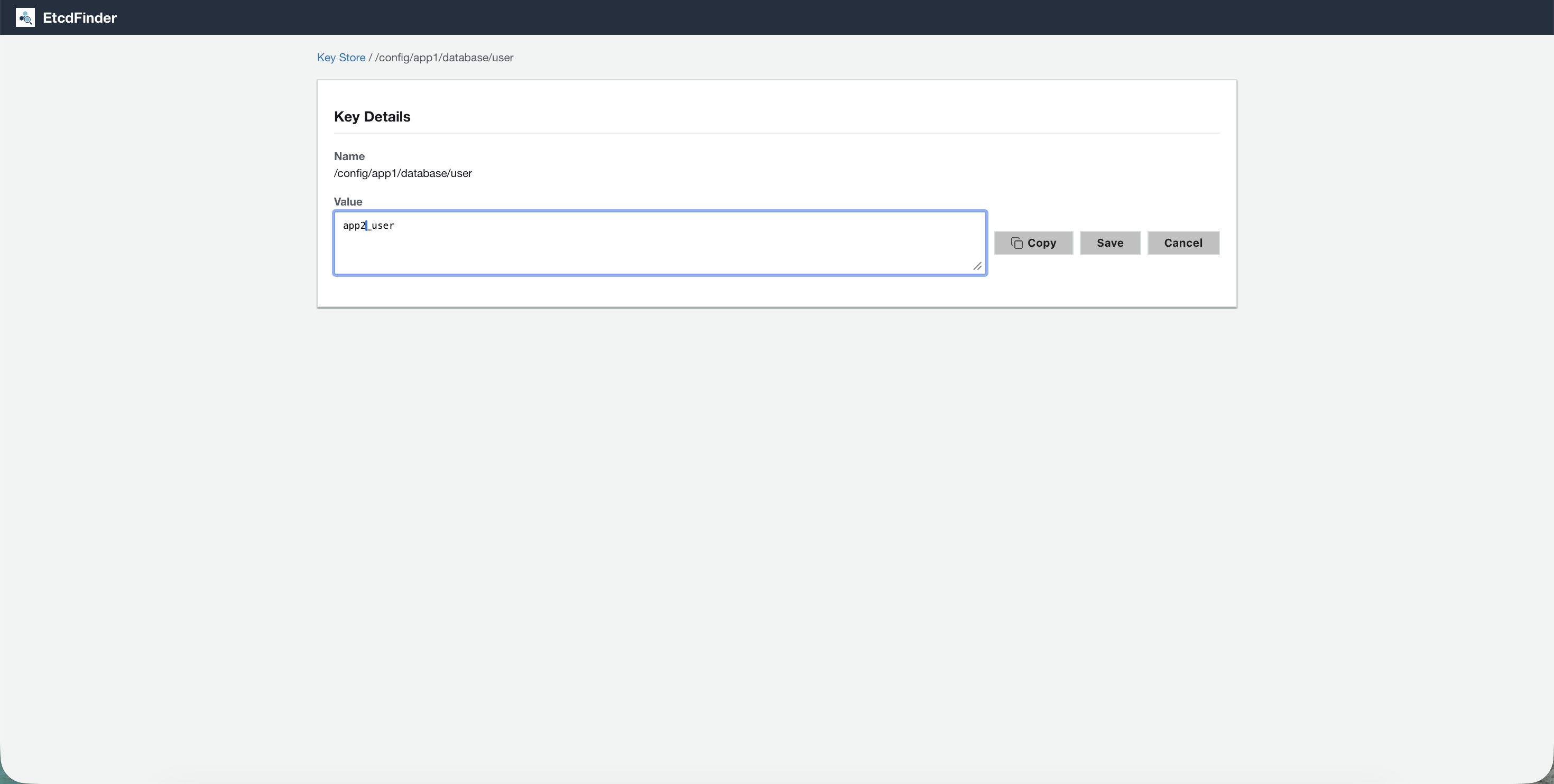Click the resize handle of the Value textarea

tap(978, 267)
